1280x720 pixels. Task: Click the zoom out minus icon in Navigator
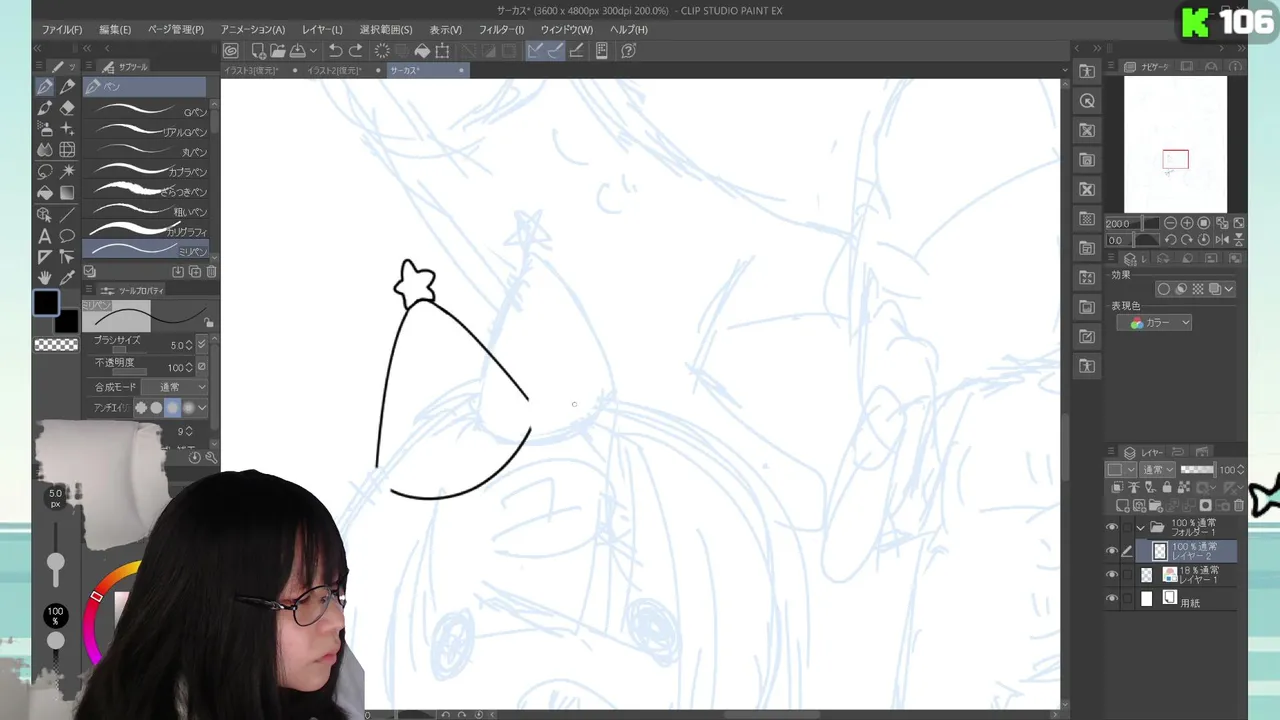[x=1170, y=223]
